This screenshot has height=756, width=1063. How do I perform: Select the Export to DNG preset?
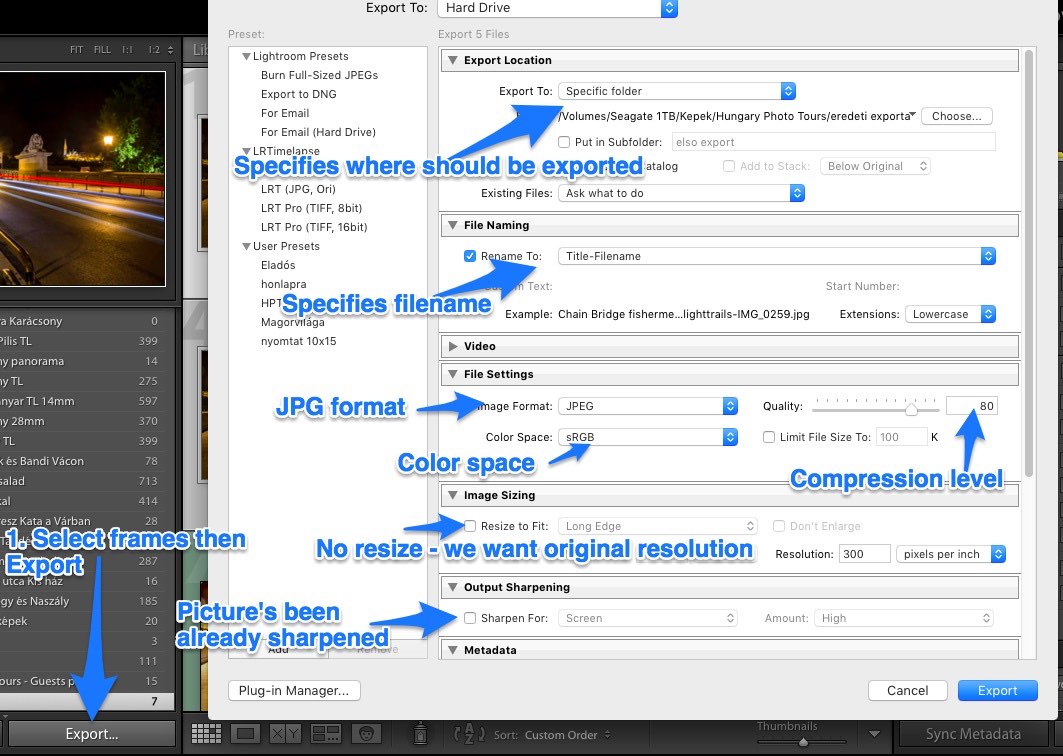pos(298,94)
